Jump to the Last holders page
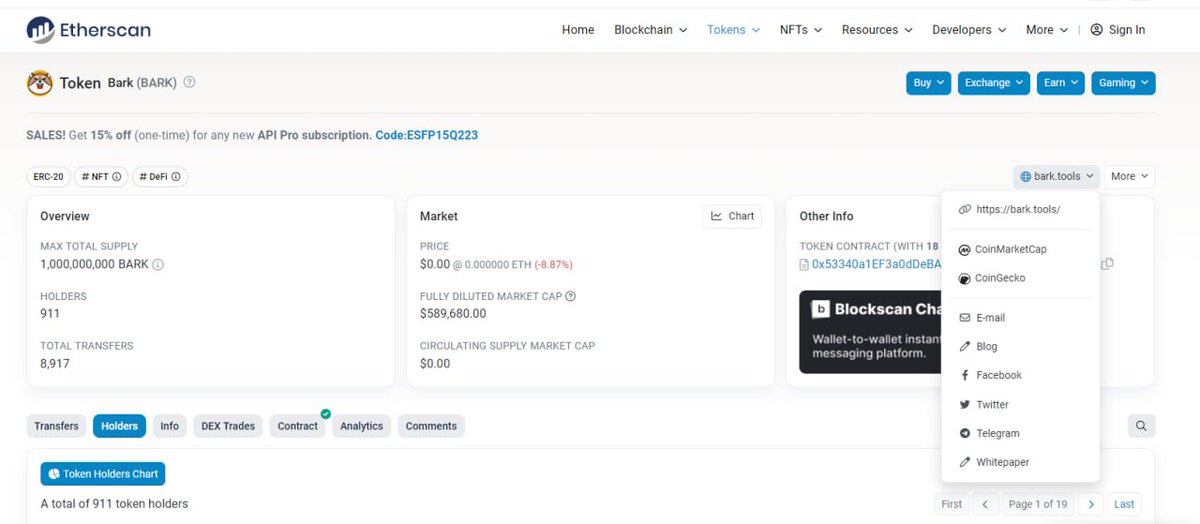This screenshot has width=1200, height=524. tap(1125, 504)
